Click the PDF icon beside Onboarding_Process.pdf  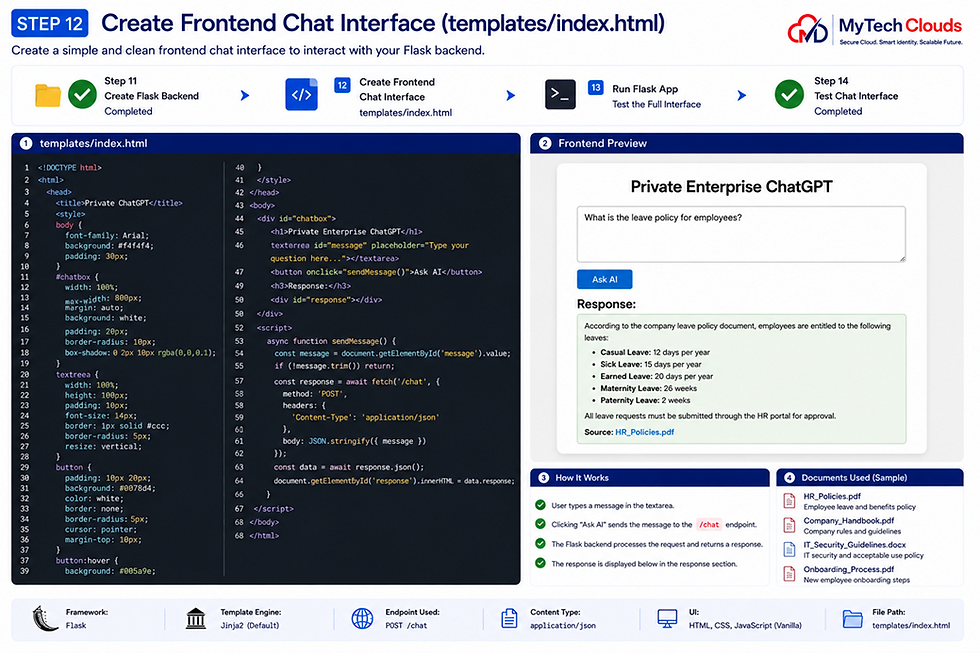789,574
